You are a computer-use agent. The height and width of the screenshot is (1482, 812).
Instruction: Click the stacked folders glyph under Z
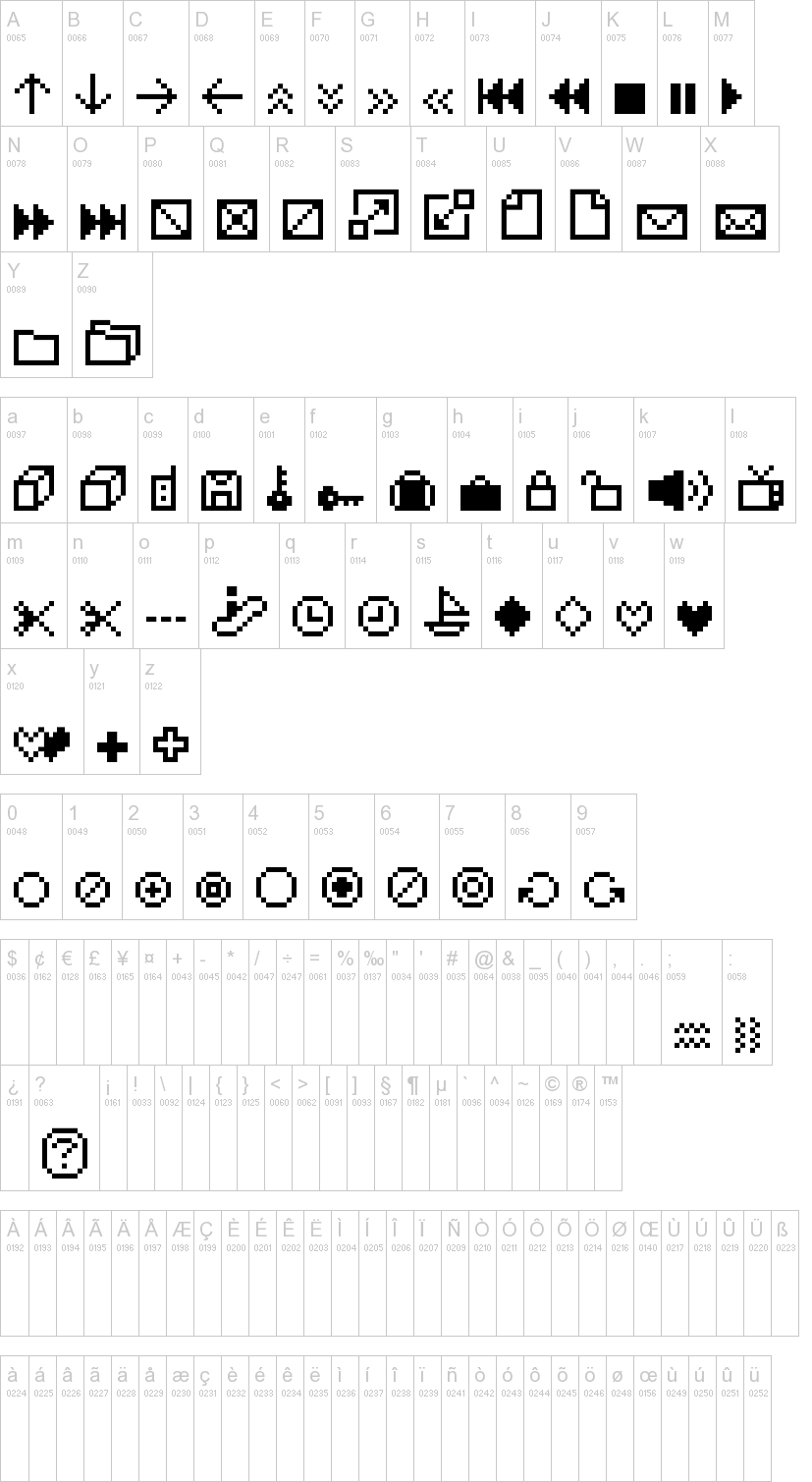(113, 343)
